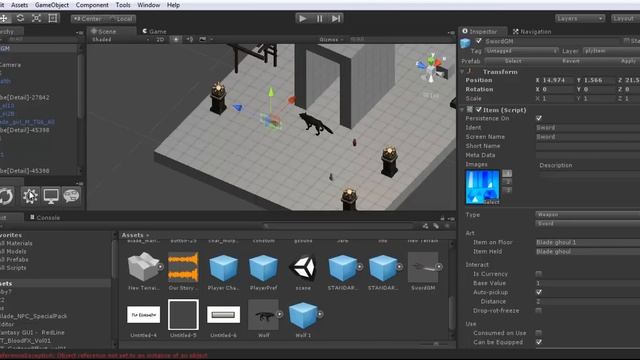Open the Component menu
Image resolution: width=640 pixels, height=360 pixels.
click(x=92, y=5)
